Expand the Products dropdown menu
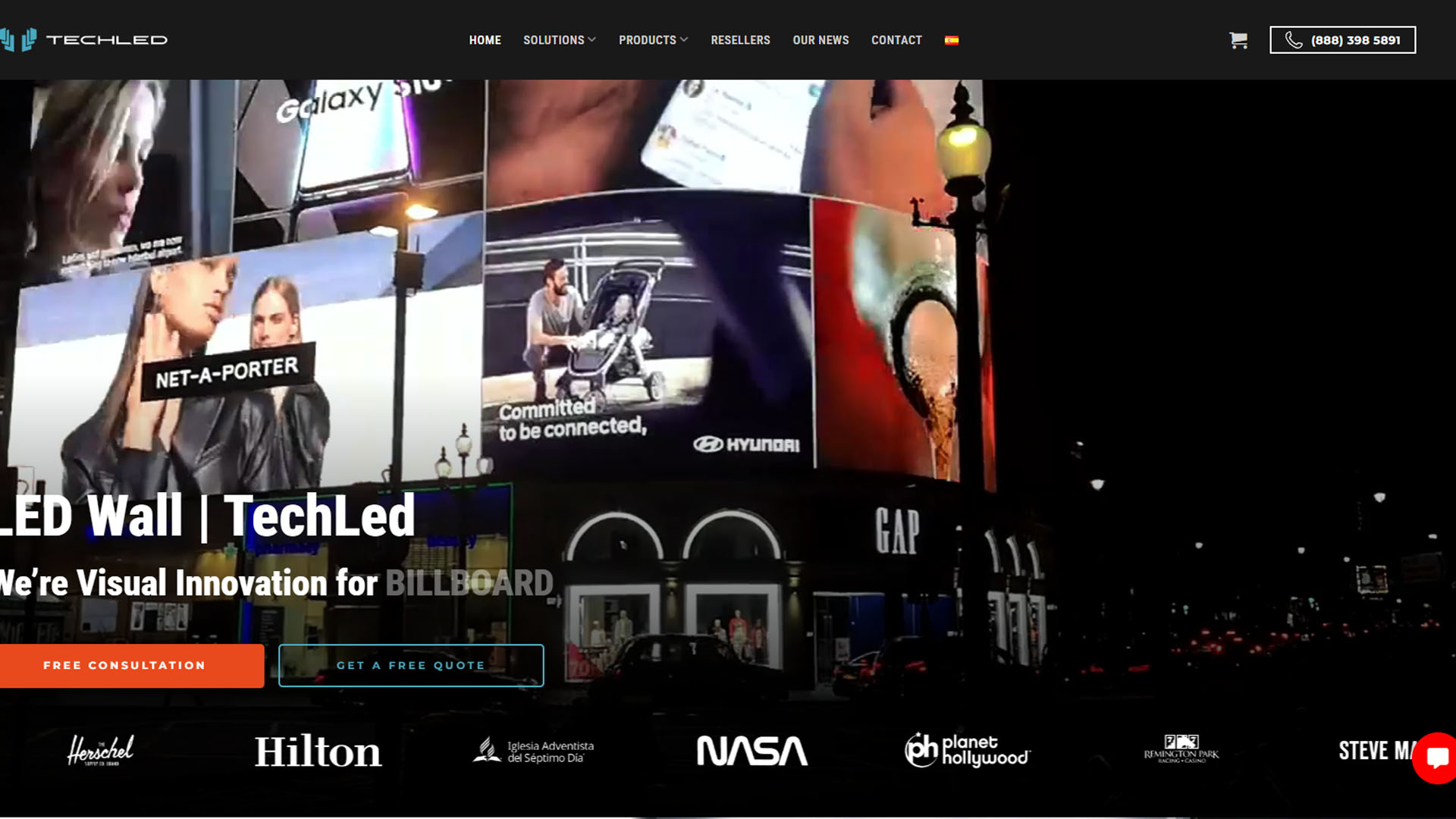Image resolution: width=1456 pixels, height=819 pixels. 653,40
